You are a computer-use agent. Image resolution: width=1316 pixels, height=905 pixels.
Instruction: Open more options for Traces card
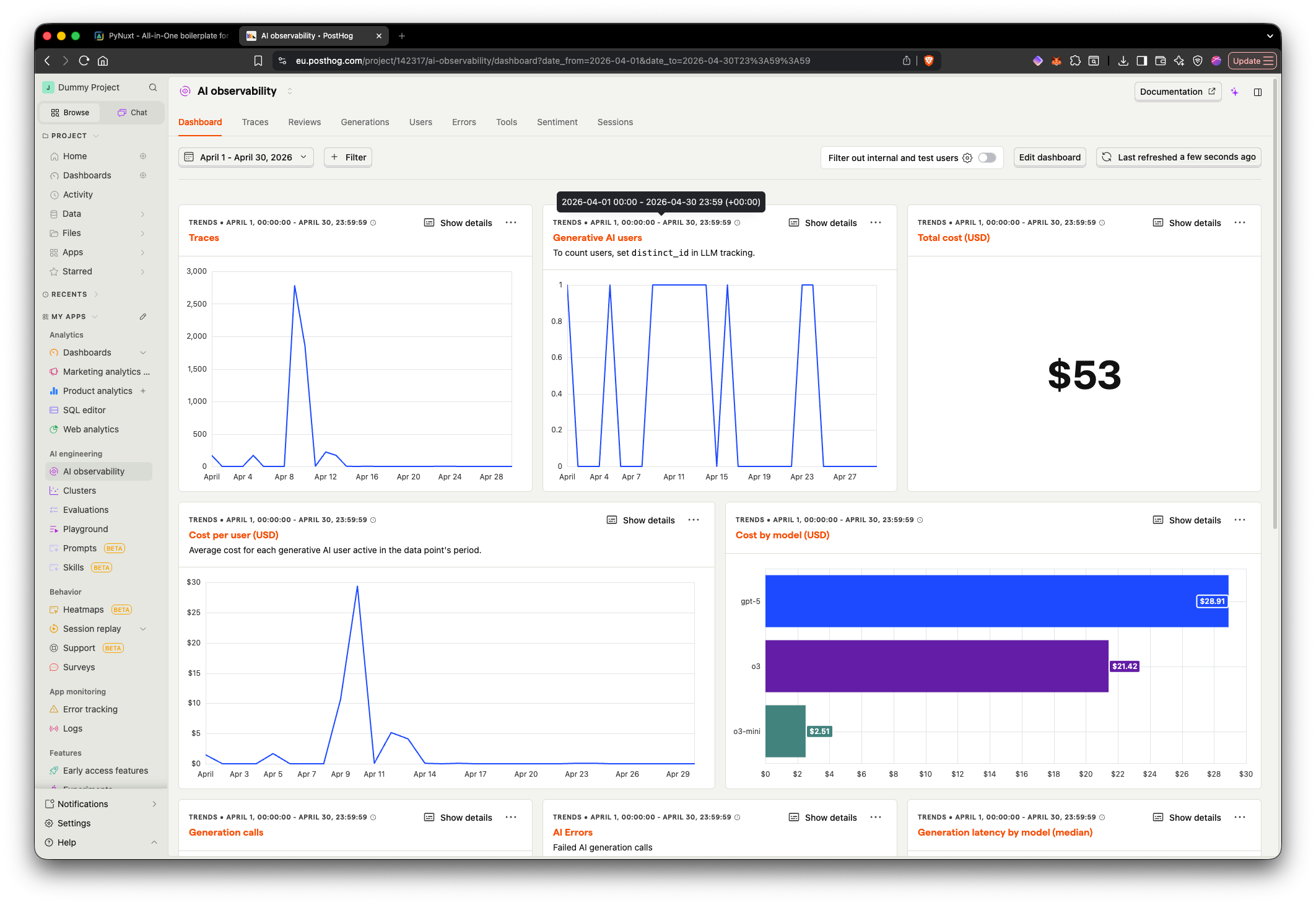[x=511, y=222]
